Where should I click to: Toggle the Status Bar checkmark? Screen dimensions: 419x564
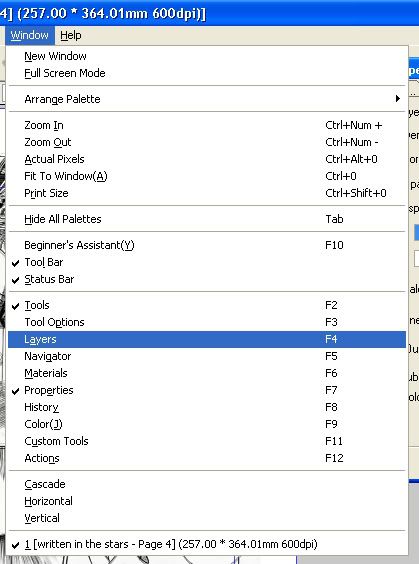207,279
